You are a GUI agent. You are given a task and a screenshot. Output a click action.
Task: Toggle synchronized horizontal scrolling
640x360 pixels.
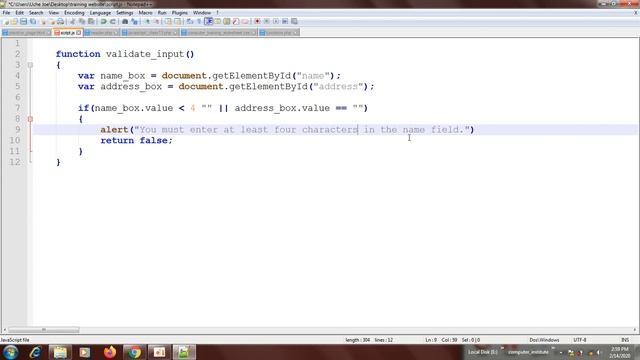pyautogui.click(x=178, y=21)
